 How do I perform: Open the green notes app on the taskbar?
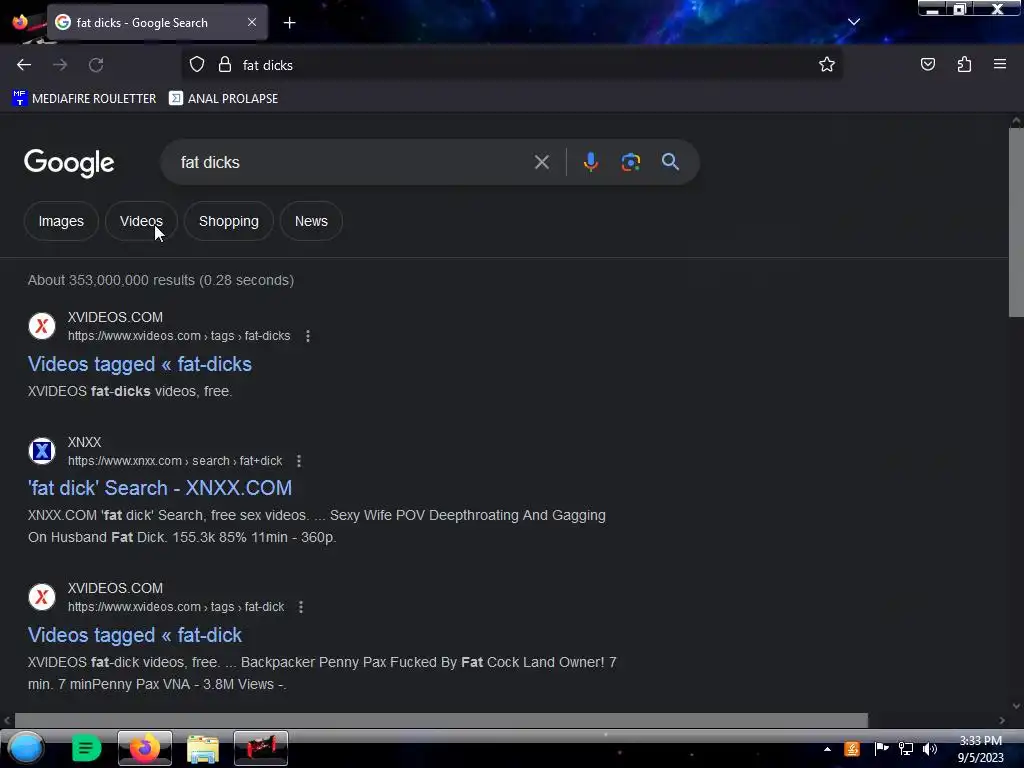86,748
